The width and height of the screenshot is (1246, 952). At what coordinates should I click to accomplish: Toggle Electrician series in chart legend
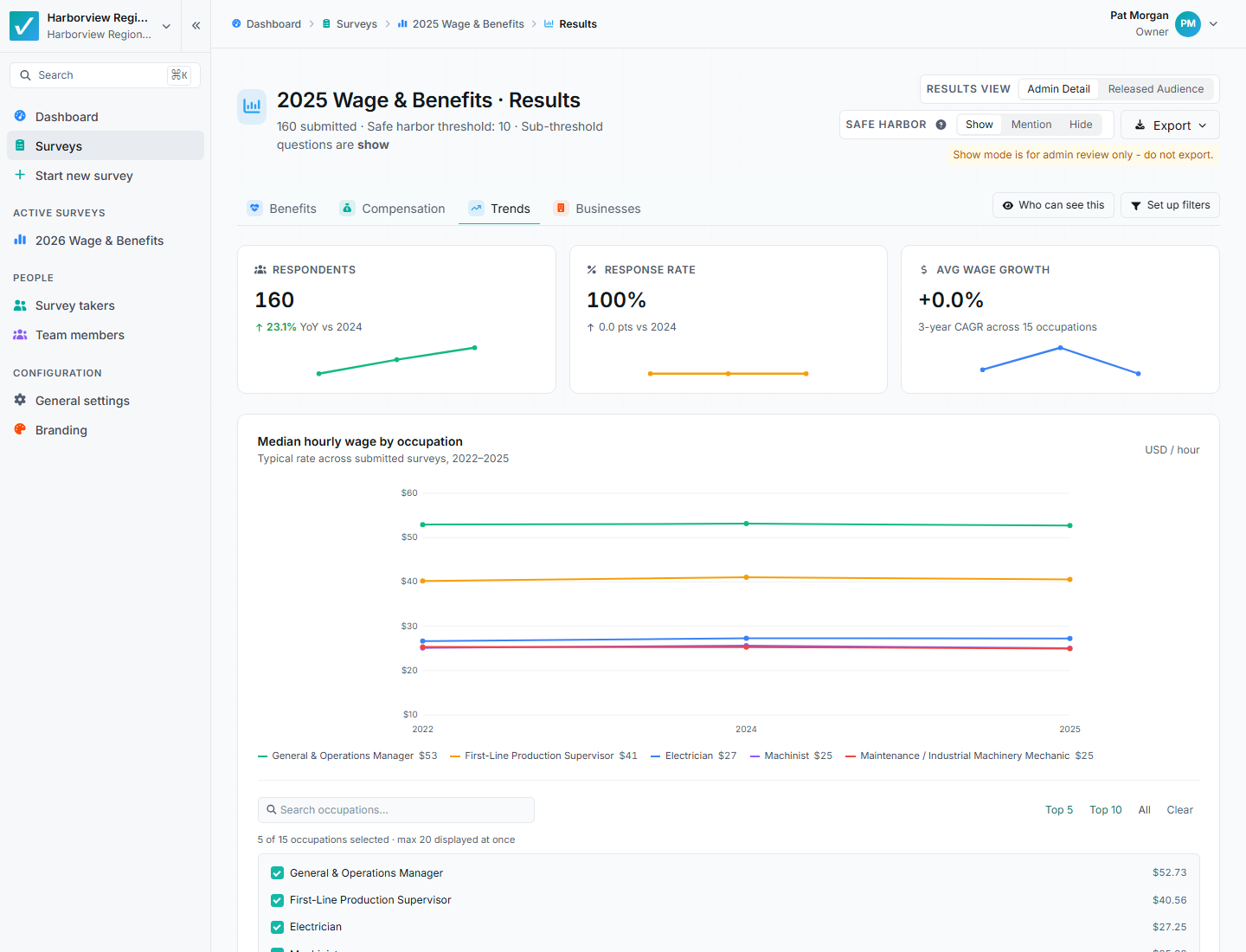click(694, 756)
